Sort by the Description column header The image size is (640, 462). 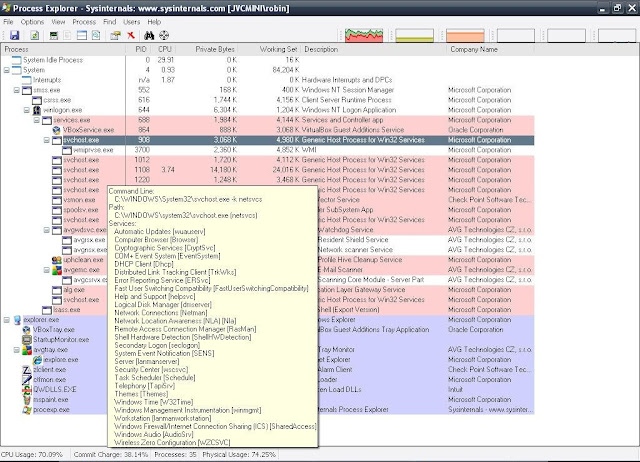(373, 49)
